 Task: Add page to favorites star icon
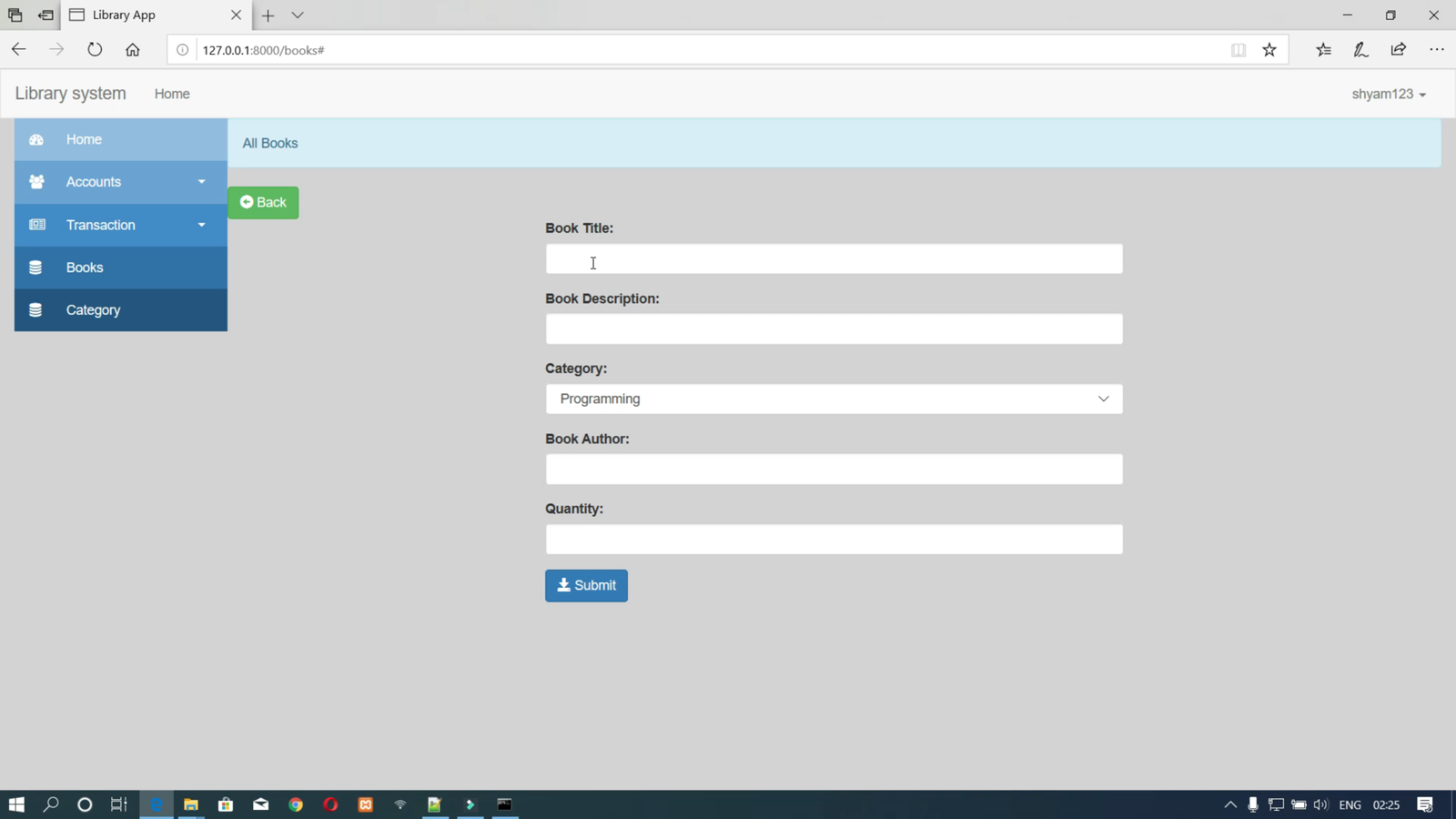pos(1269,50)
